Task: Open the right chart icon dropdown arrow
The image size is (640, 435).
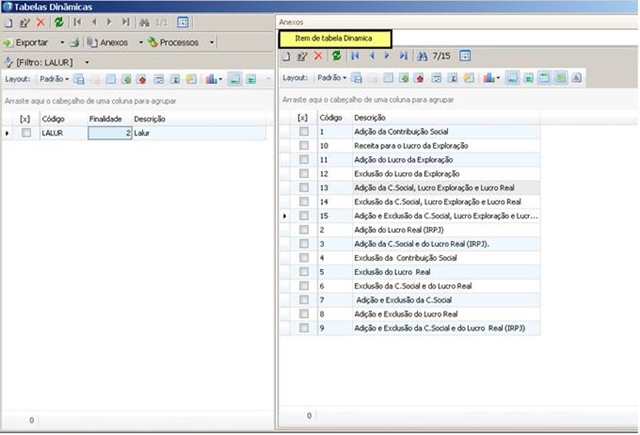Action: pyautogui.click(x=498, y=78)
